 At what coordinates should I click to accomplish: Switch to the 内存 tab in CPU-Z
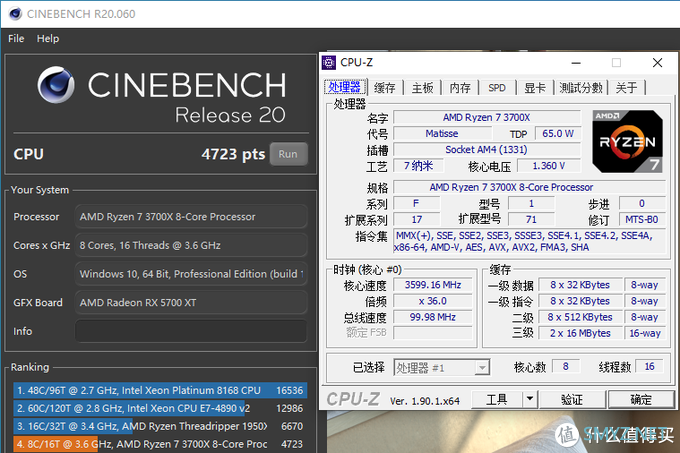point(460,88)
